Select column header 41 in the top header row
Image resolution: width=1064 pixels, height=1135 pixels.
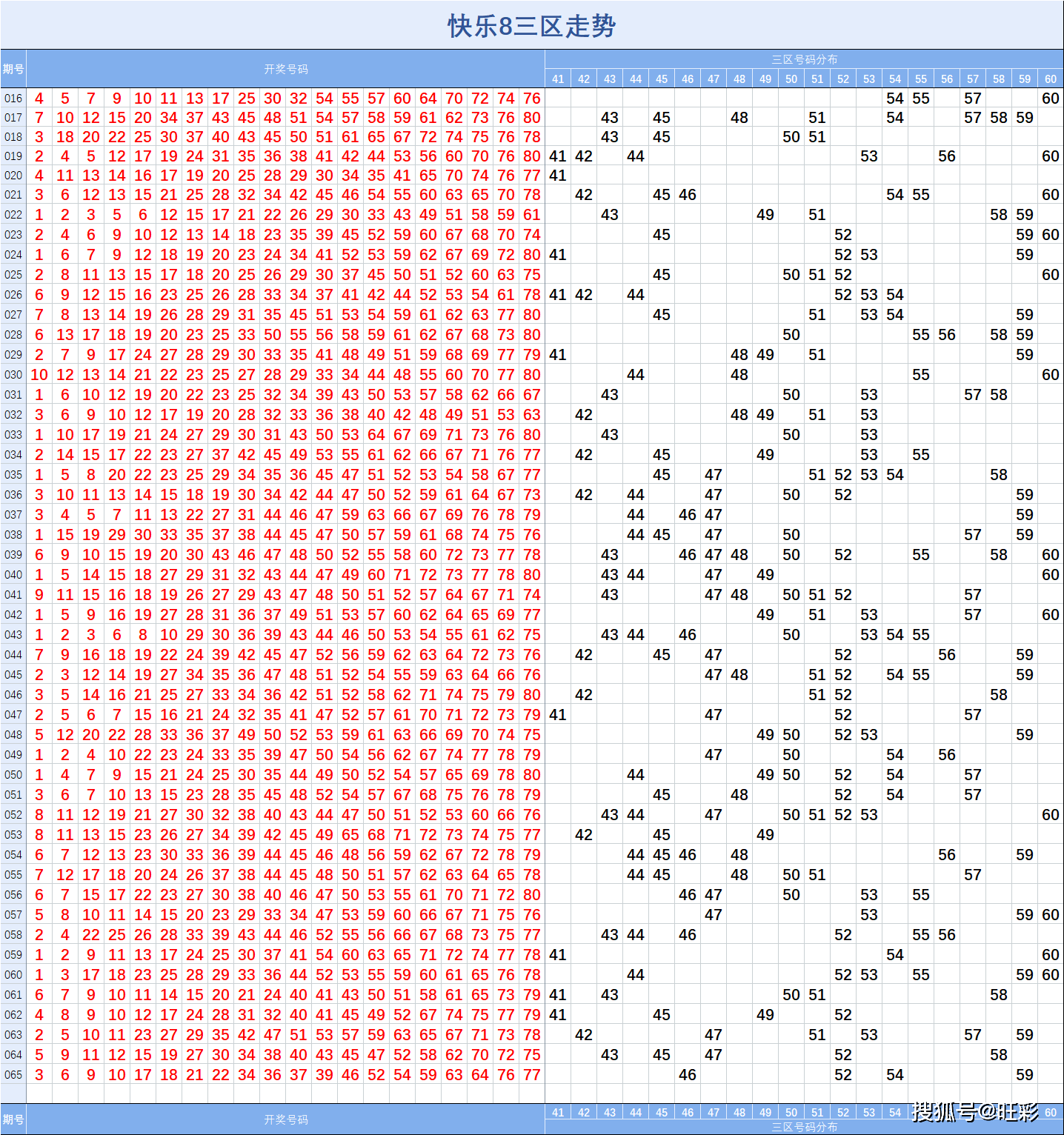click(558, 79)
